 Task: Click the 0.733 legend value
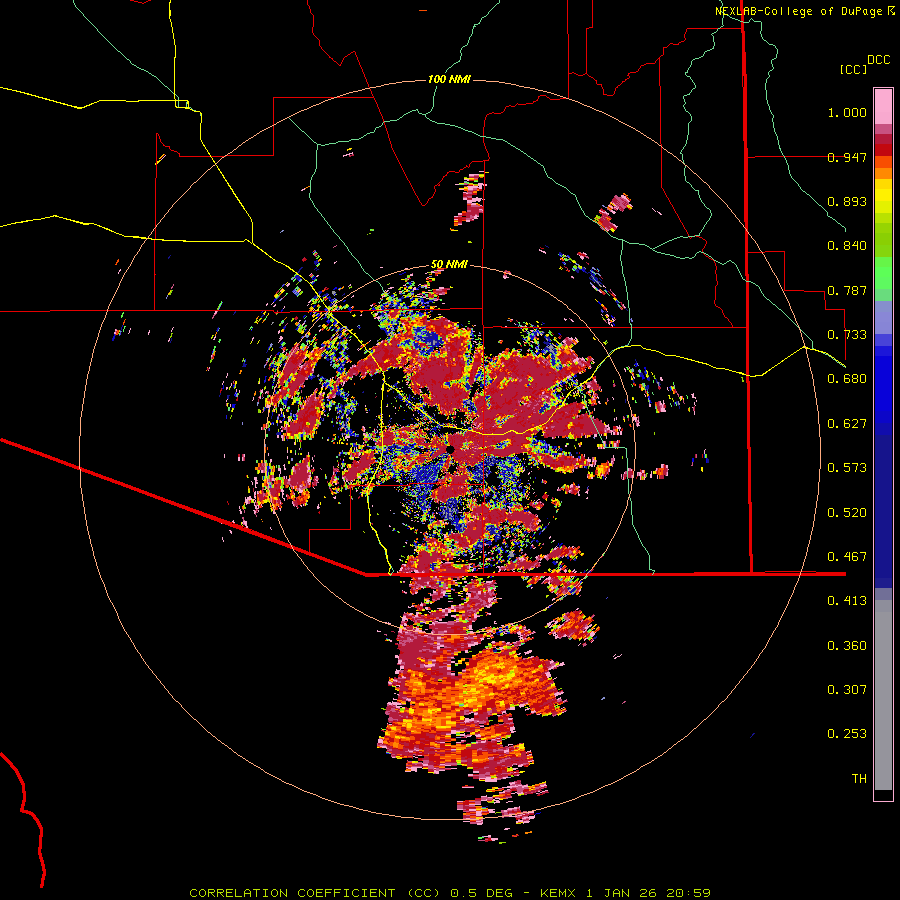point(847,335)
